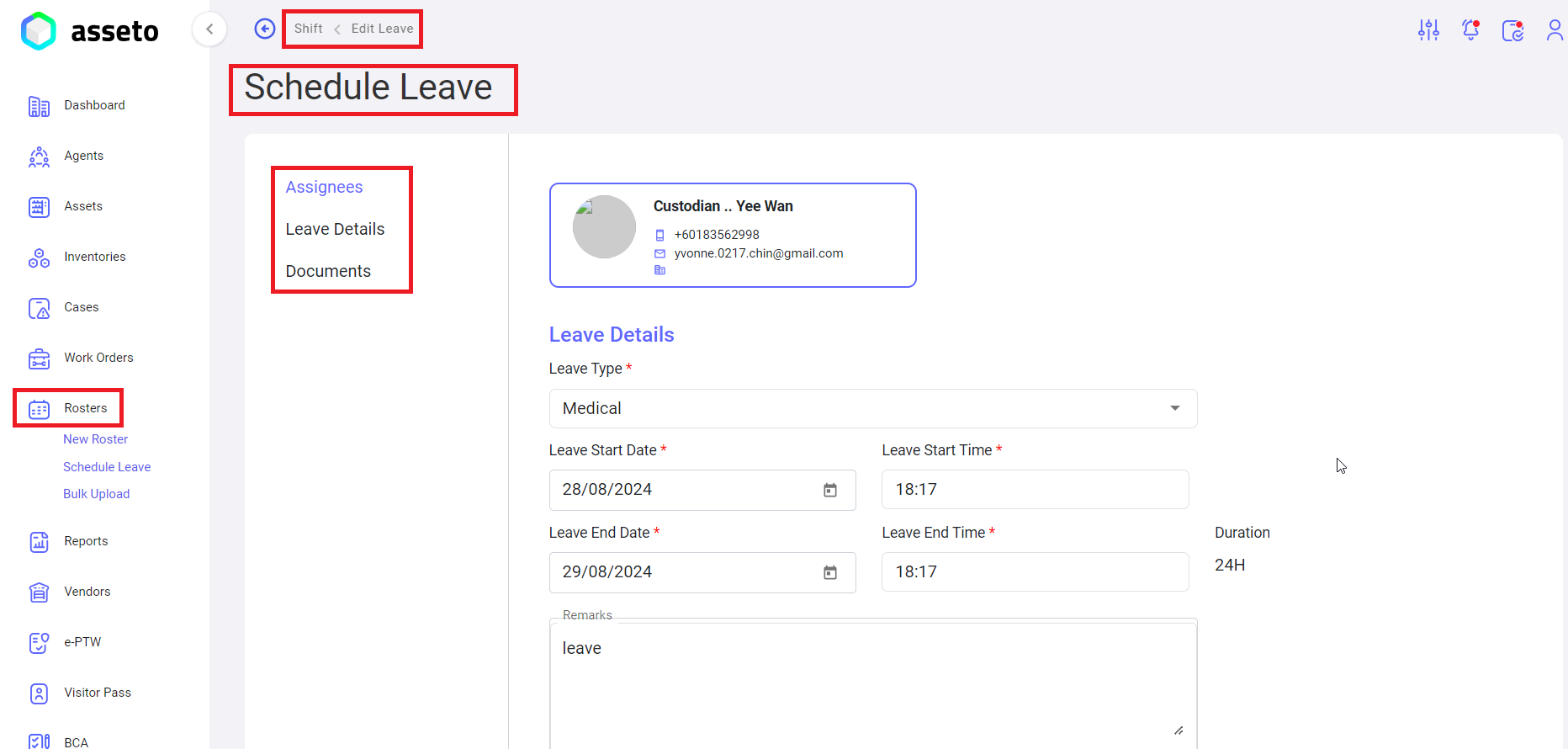
Task: Click the Remarks textarea resize handle
Action: [x=1179, y=730]
